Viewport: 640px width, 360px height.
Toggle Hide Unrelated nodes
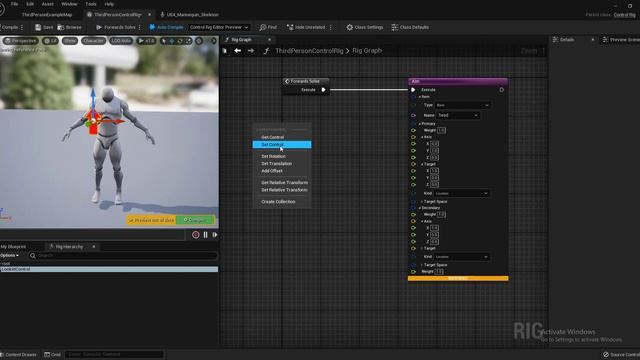coord(306,27)
